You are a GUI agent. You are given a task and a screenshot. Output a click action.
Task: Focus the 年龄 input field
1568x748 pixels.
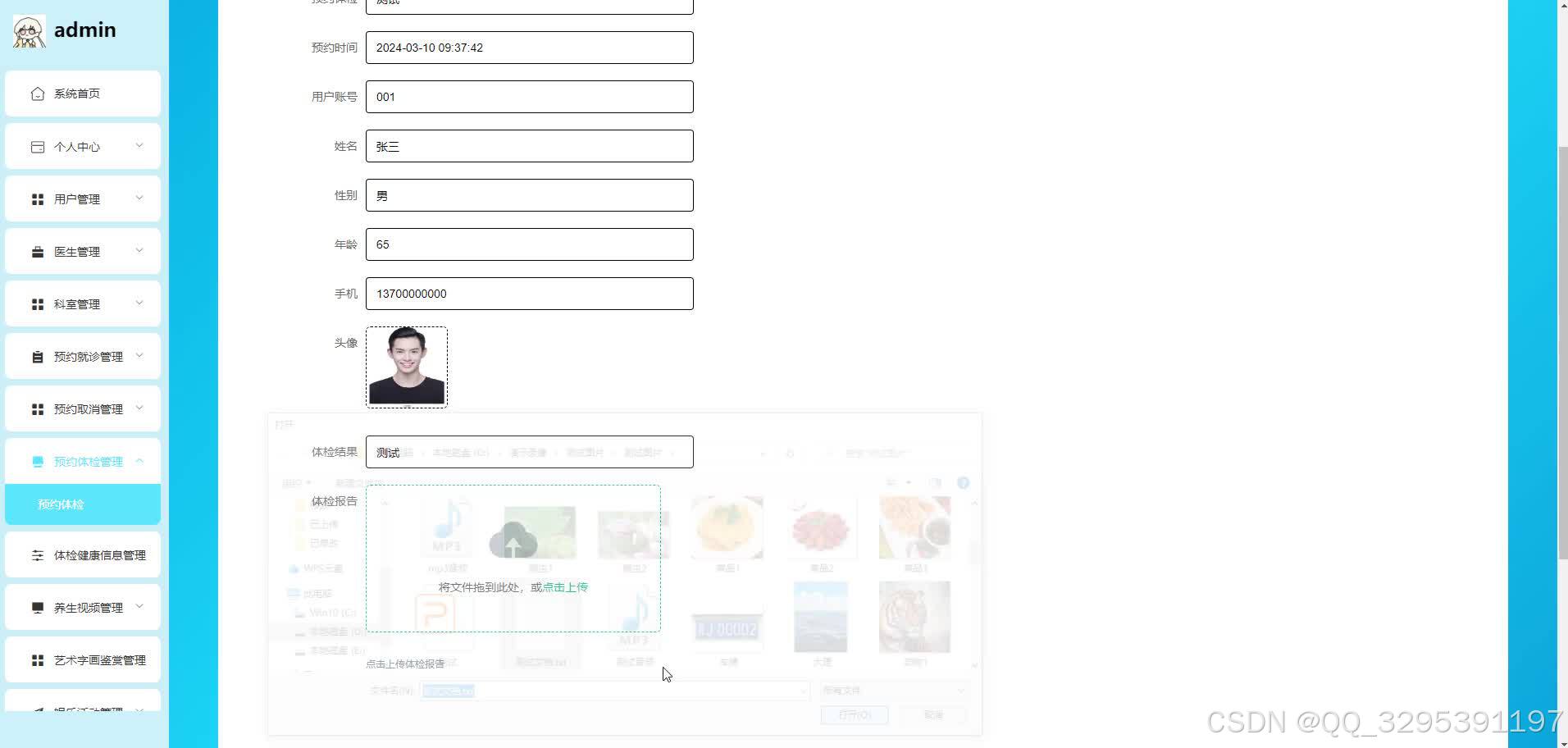click(x=530, y=244)
